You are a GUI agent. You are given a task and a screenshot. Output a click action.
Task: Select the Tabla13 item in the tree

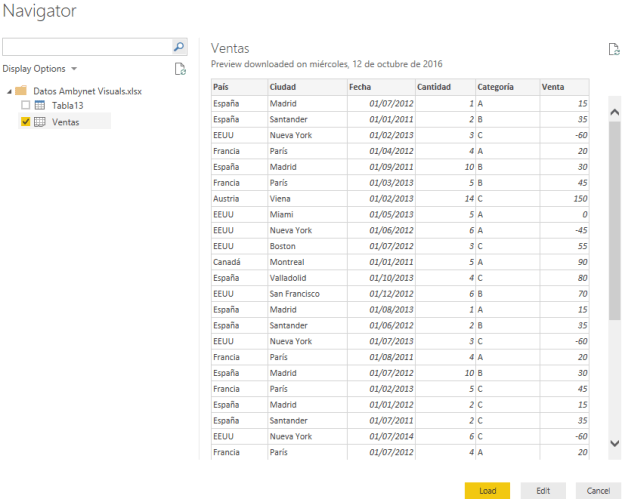tap(68, 106)
